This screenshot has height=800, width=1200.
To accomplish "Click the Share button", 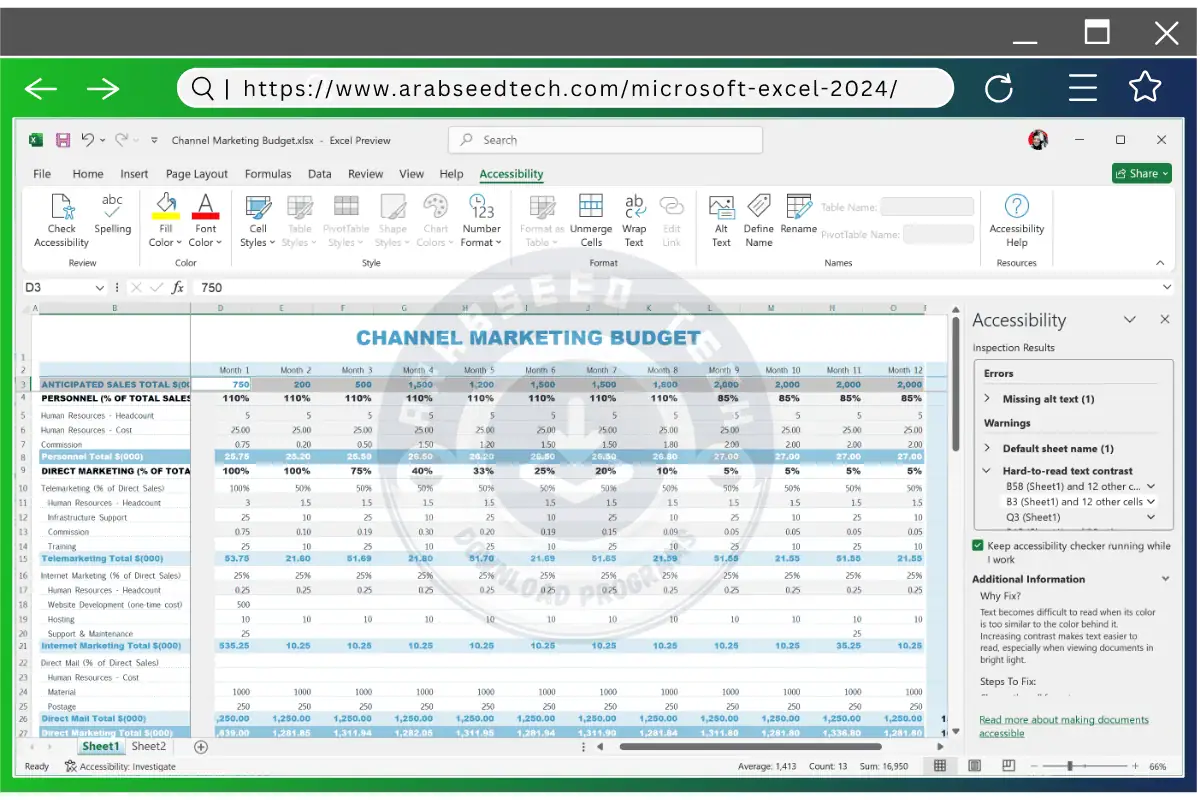I will point(1141,173).
